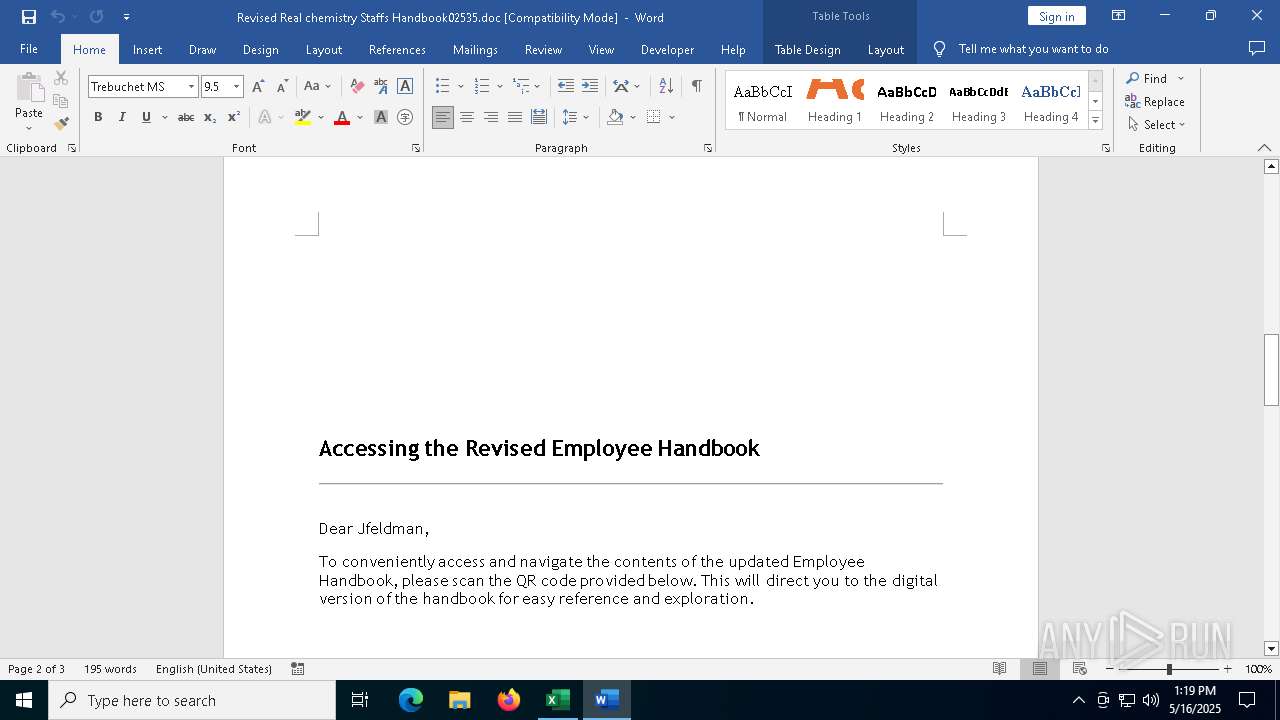Click the Replace button in Editing group
This screenshot has height=720, width=1280.
pos(1155,101)
